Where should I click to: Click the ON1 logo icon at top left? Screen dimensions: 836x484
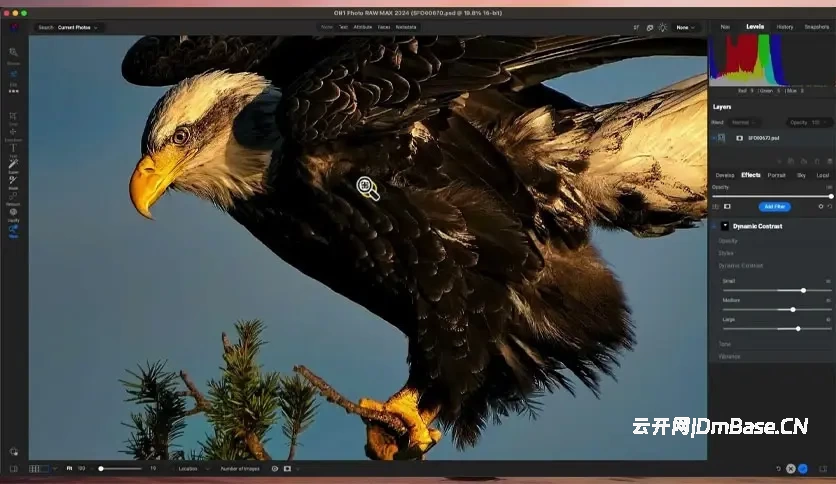(14, 27)
